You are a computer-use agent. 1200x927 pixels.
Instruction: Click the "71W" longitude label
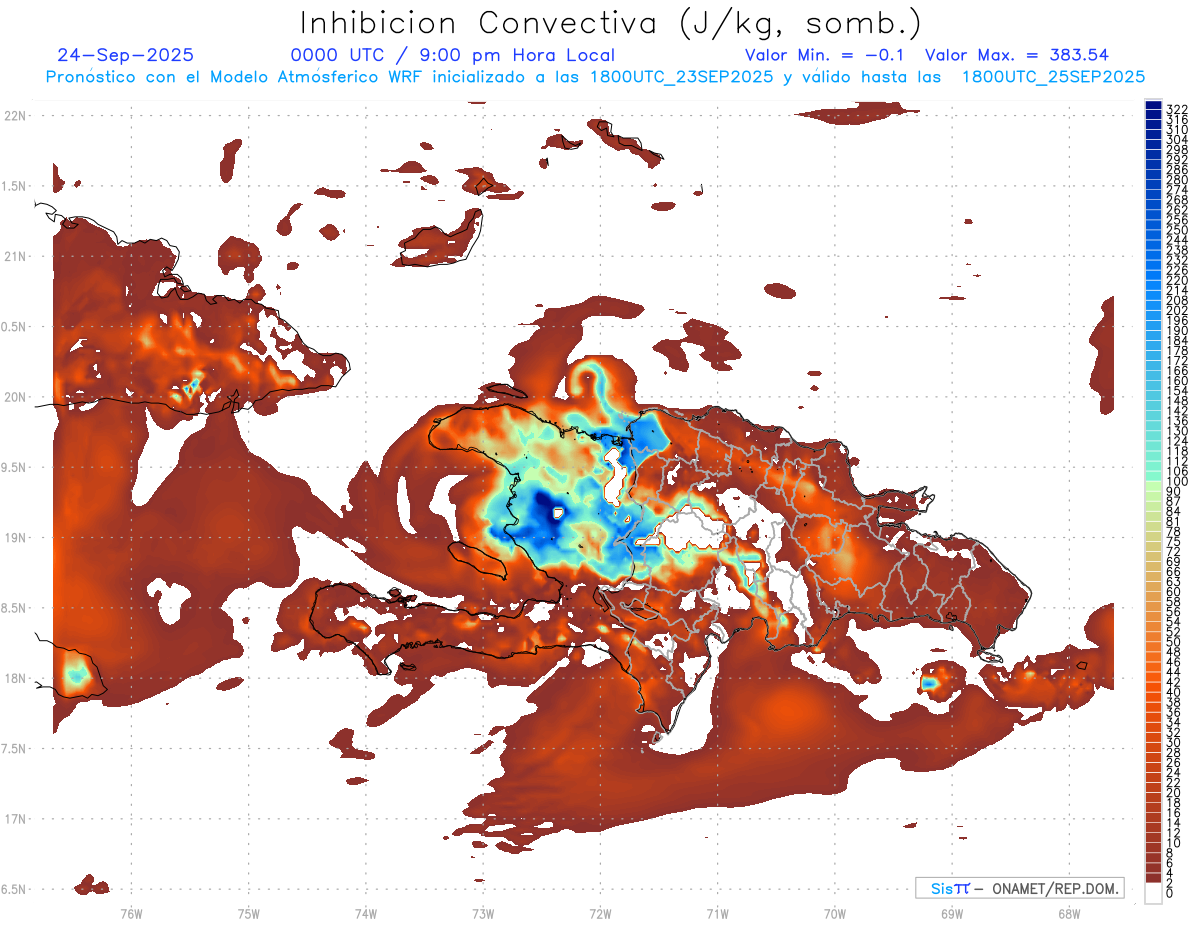click(x=717, y=914)
